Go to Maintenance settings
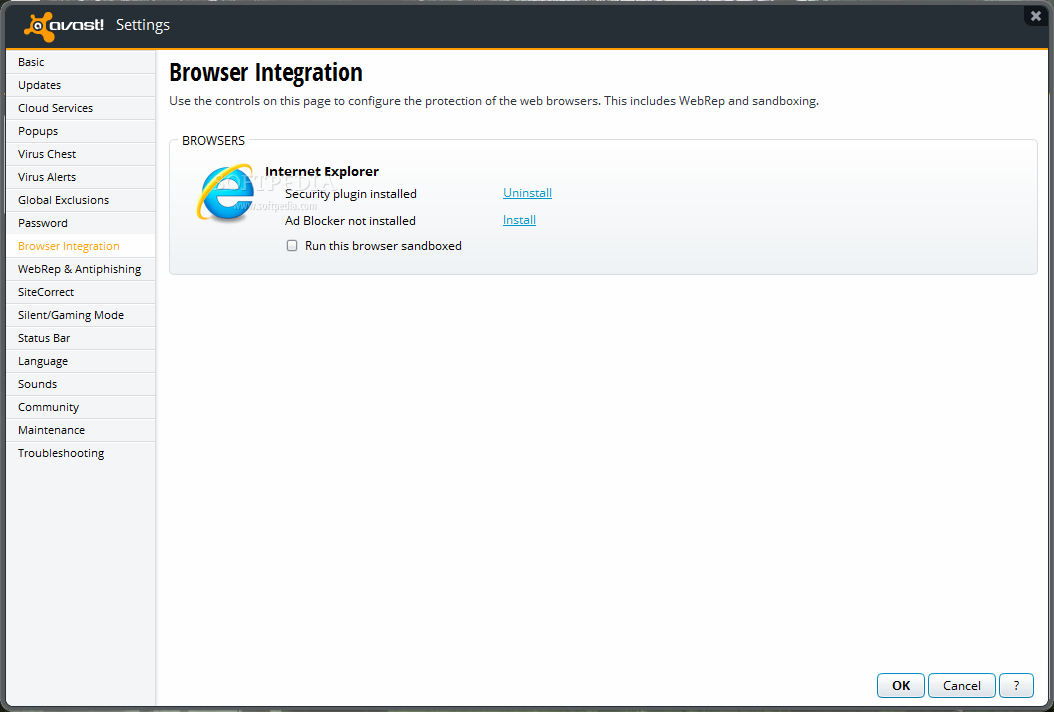 click(x=81, y=430)
